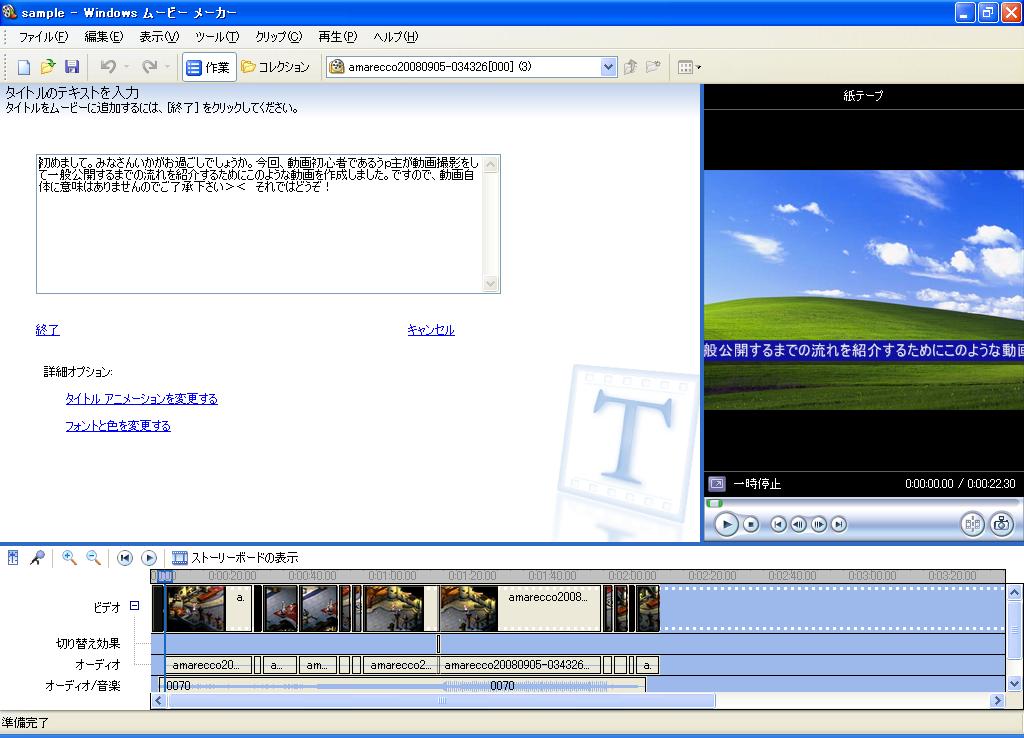Click the up-one-level folder icon
Screen dimensions: 1024x738
pyautogui.click(x=630, y=67)
